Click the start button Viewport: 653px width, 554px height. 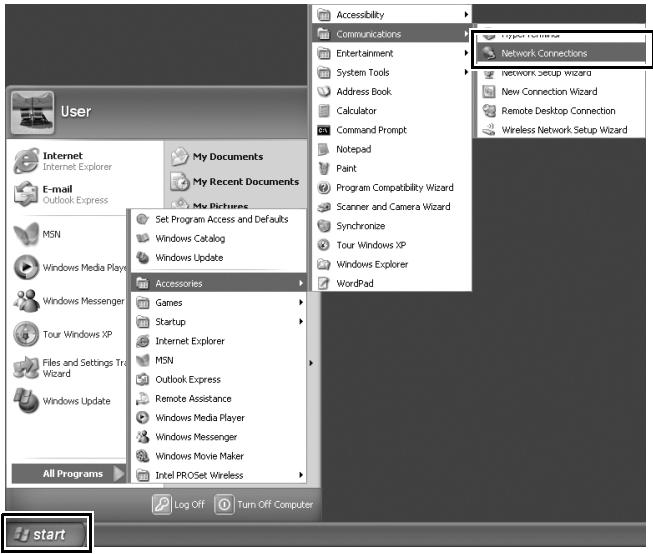46,534
